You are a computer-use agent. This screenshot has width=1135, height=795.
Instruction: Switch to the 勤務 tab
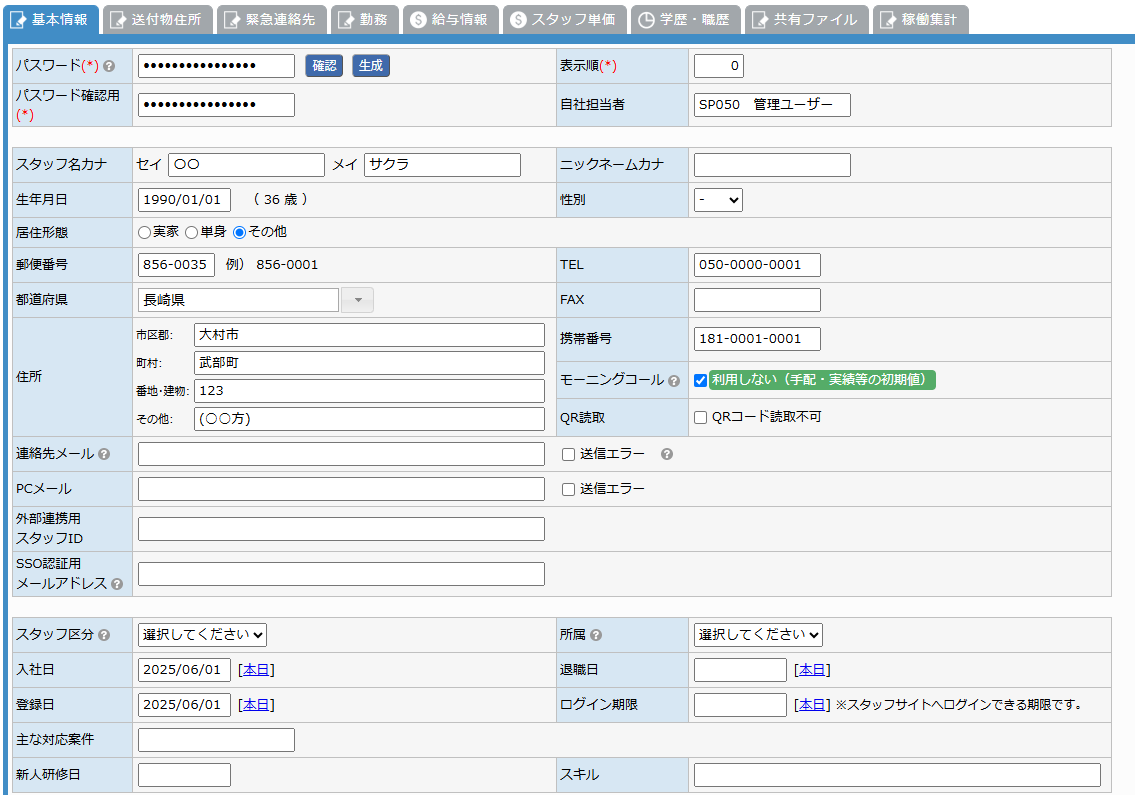pos(365,20)
